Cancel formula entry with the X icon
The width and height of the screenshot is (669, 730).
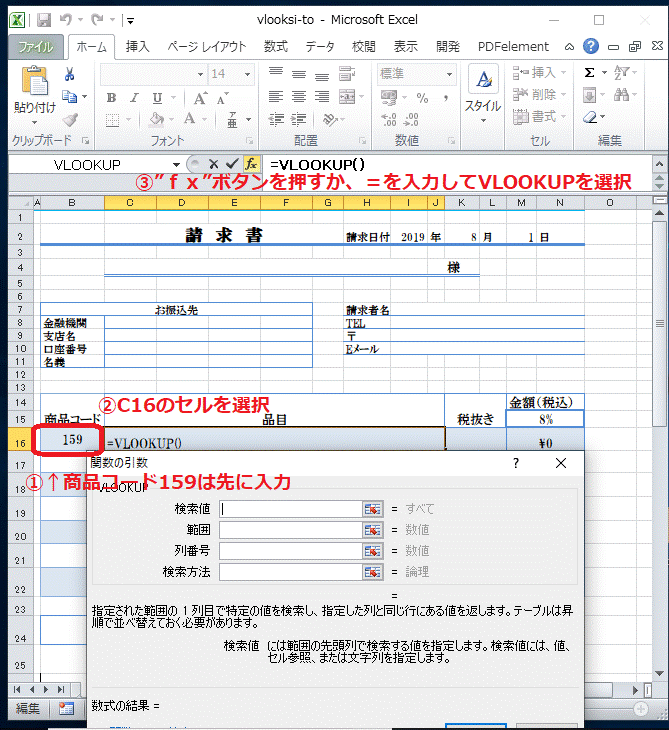coord(214,164)
